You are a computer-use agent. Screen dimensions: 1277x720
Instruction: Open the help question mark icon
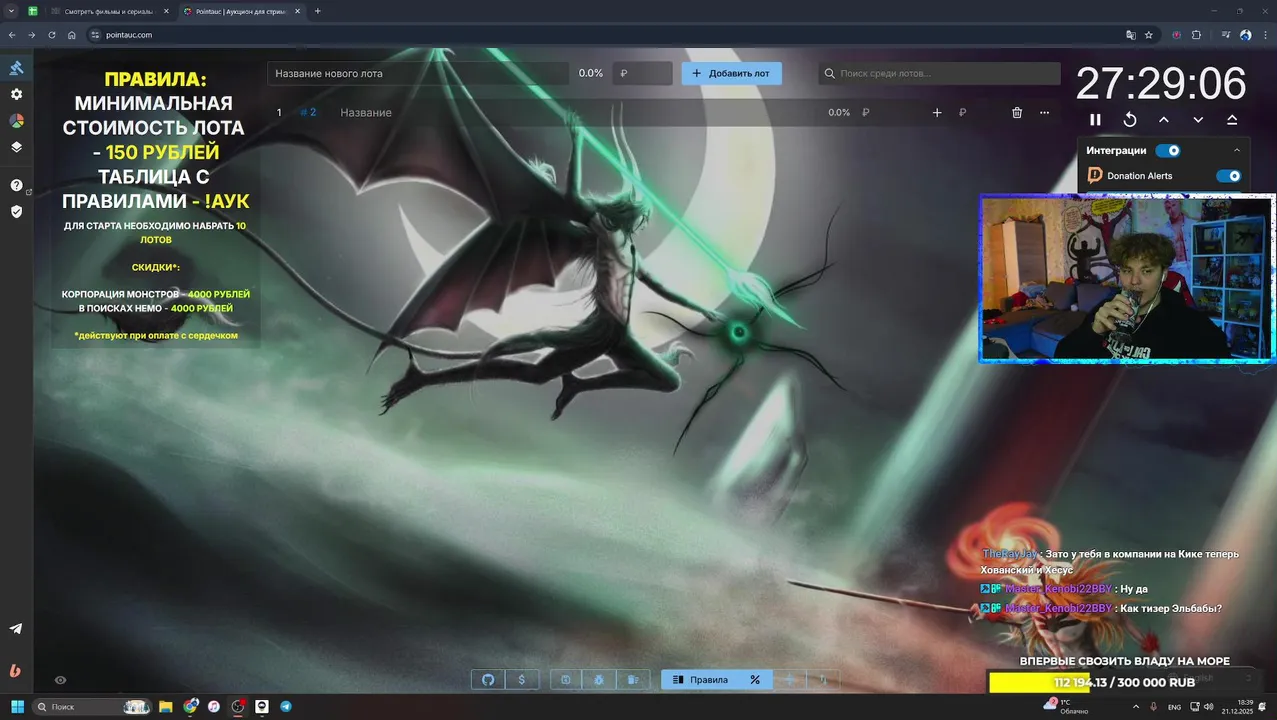(x=16, y=185)
